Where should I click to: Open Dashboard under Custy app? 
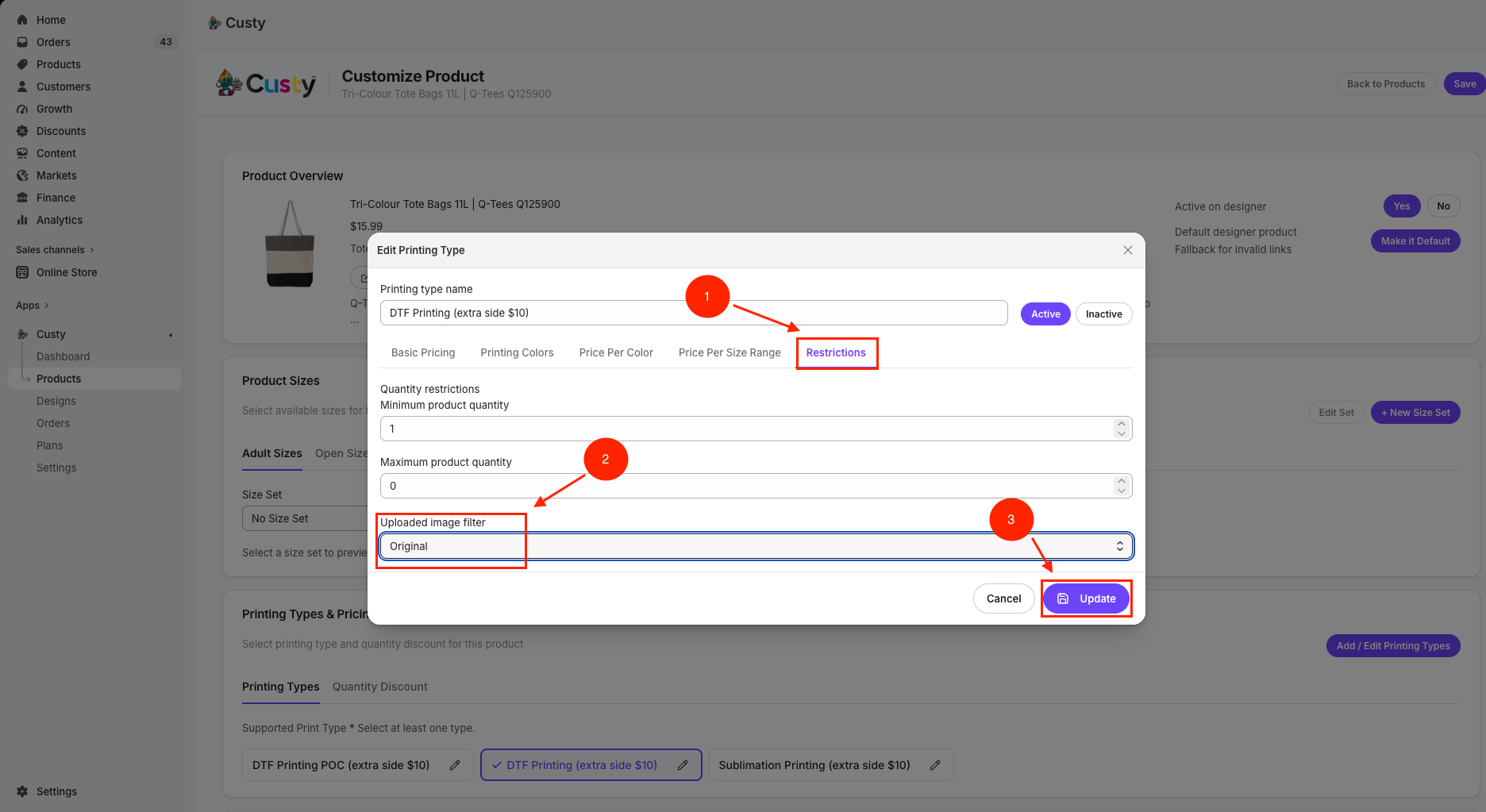(63, 356)
